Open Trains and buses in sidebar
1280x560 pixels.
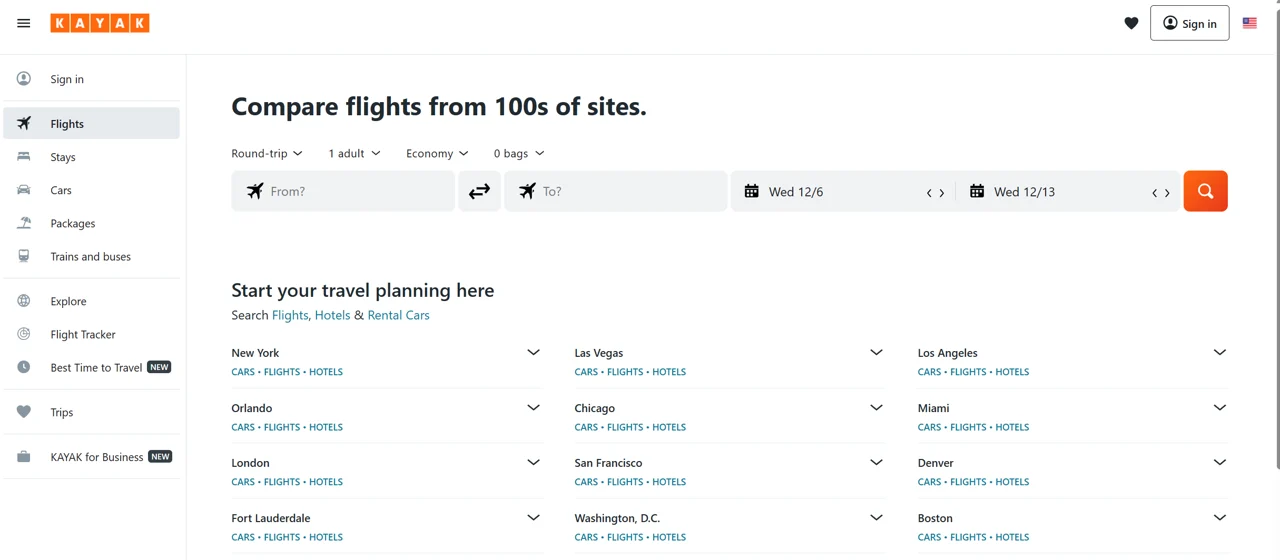91,256
